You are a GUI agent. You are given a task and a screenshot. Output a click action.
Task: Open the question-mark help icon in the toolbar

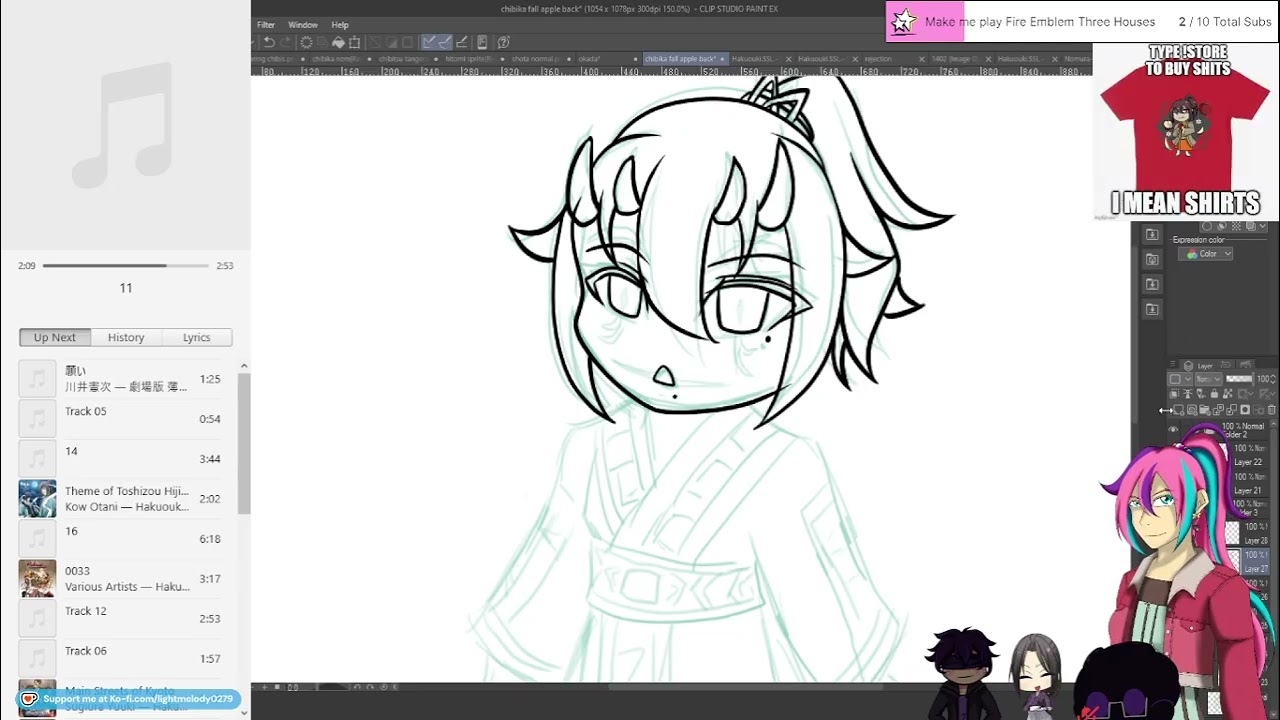click(503, 42)
